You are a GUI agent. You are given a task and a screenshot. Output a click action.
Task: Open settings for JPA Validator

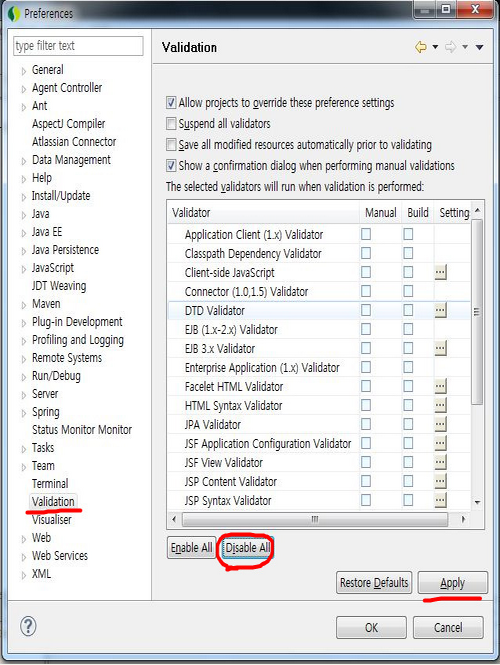440,424
